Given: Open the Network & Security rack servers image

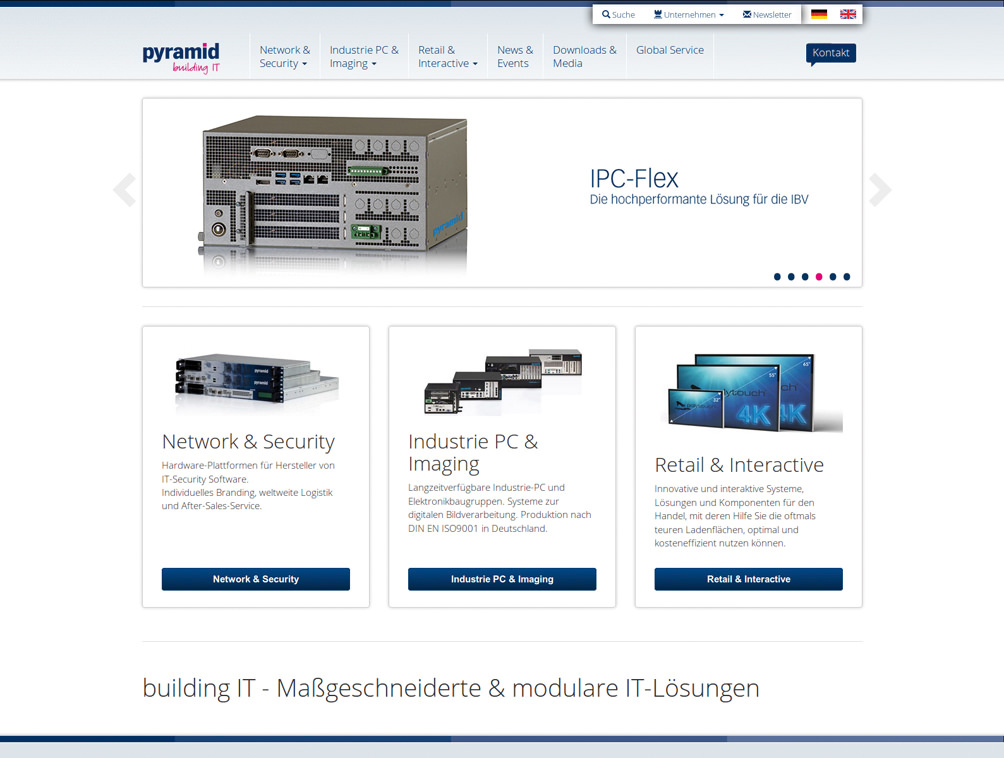Looking at the screenshot, I should pos(256,382).
